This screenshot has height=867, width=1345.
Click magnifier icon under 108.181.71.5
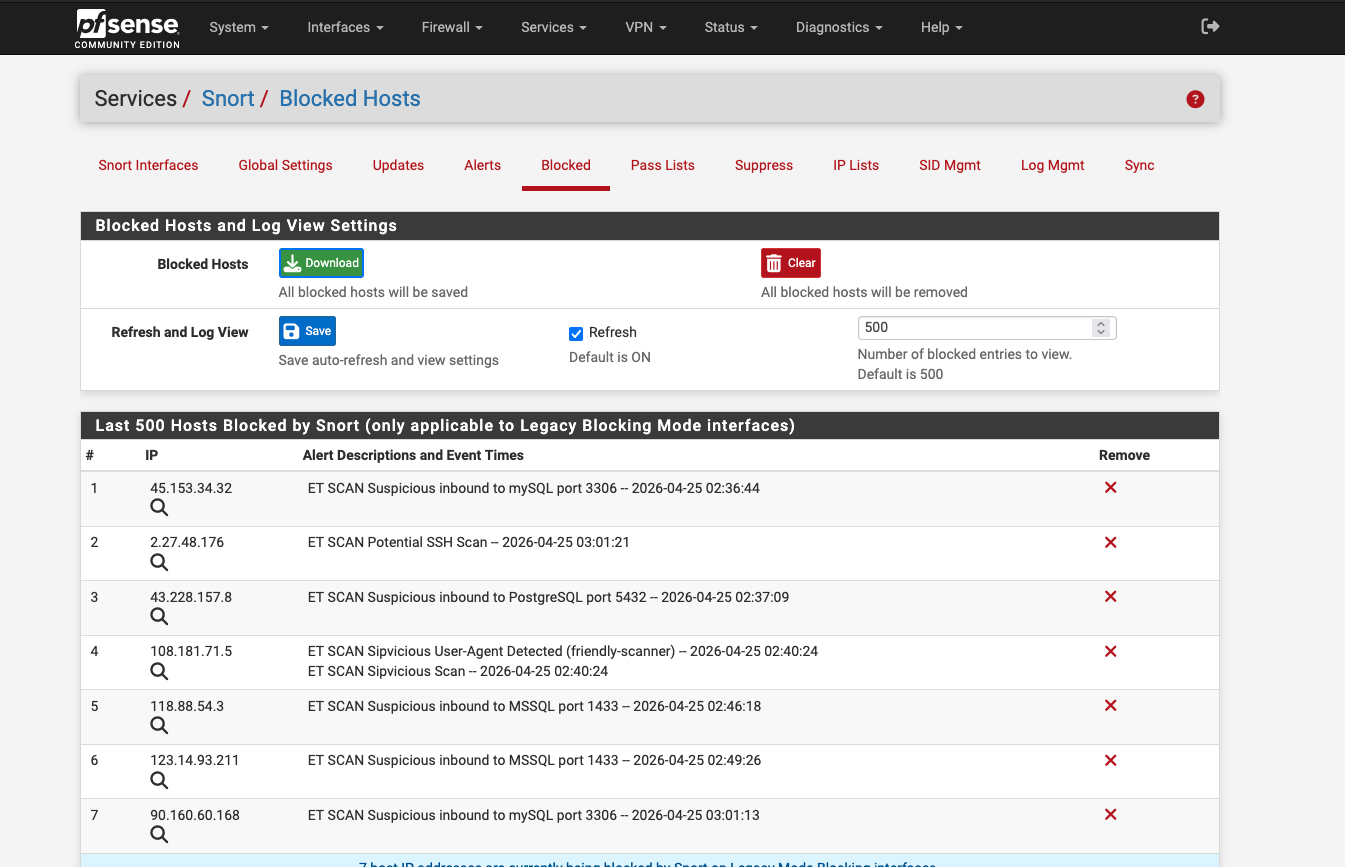[x=159, y=671]
